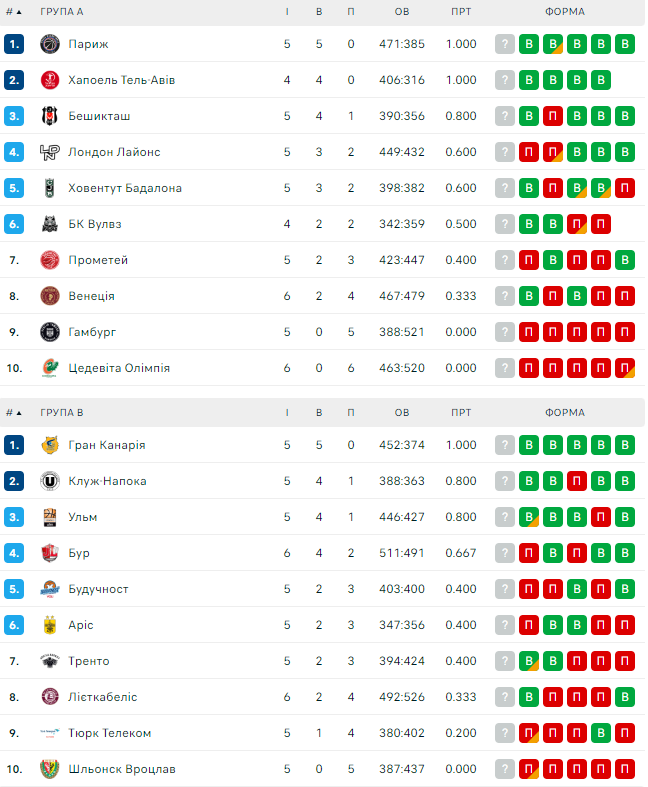Open Гамбург team name link
Viewport: 648px width, 787px height.
point(93,332)
